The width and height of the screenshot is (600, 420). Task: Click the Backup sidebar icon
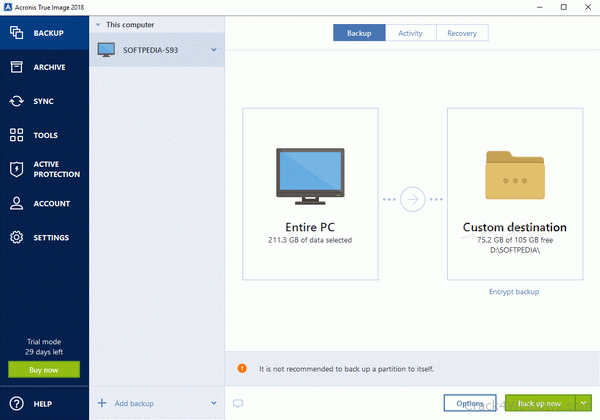(16, 33)
